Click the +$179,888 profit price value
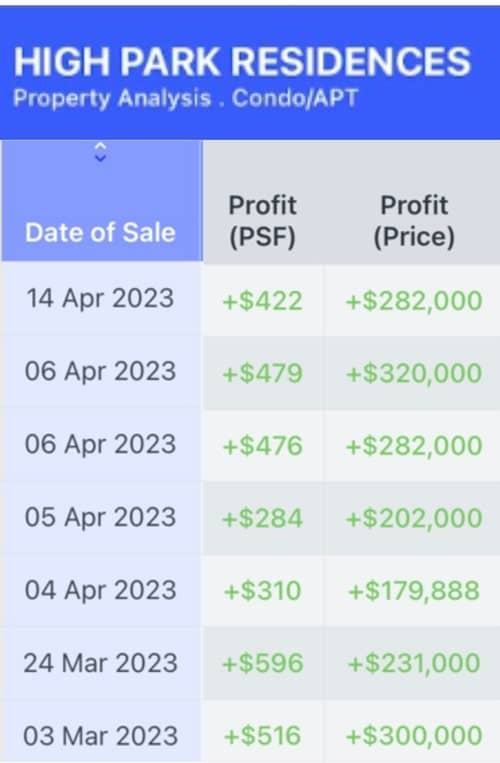Viewport: 500px width, 763px height. point(414,591)
